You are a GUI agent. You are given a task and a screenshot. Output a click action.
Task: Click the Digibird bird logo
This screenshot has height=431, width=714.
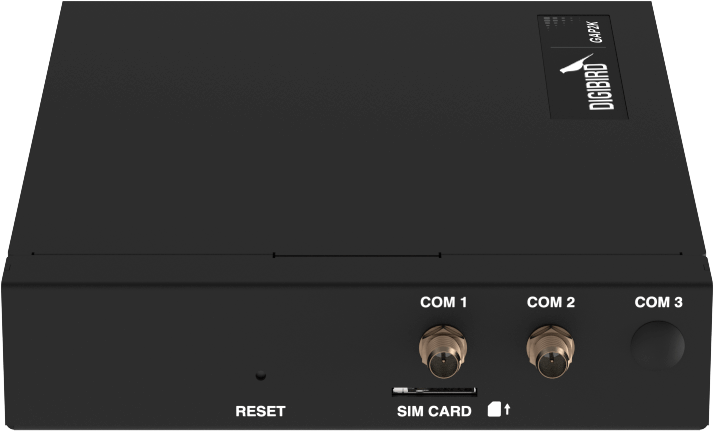tap(576, 64)
